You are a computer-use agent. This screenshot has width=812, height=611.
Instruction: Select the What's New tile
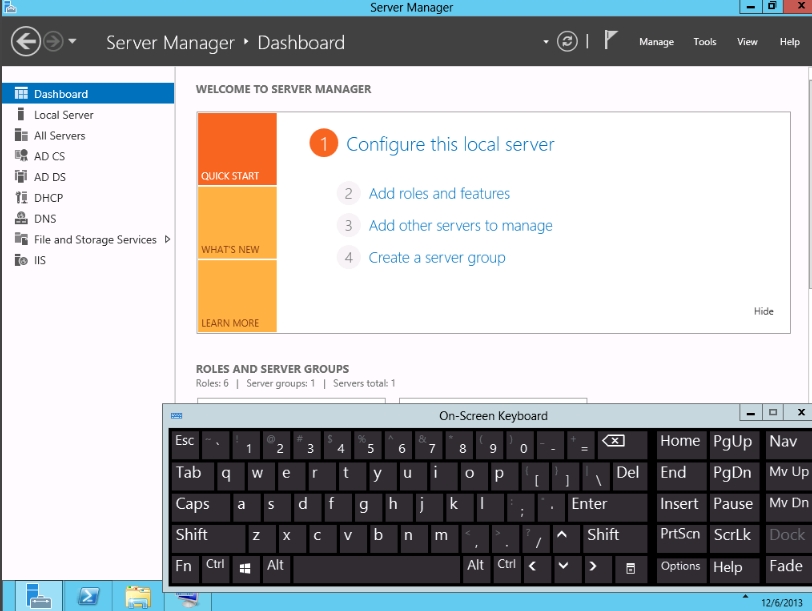(x=237, y=223)
